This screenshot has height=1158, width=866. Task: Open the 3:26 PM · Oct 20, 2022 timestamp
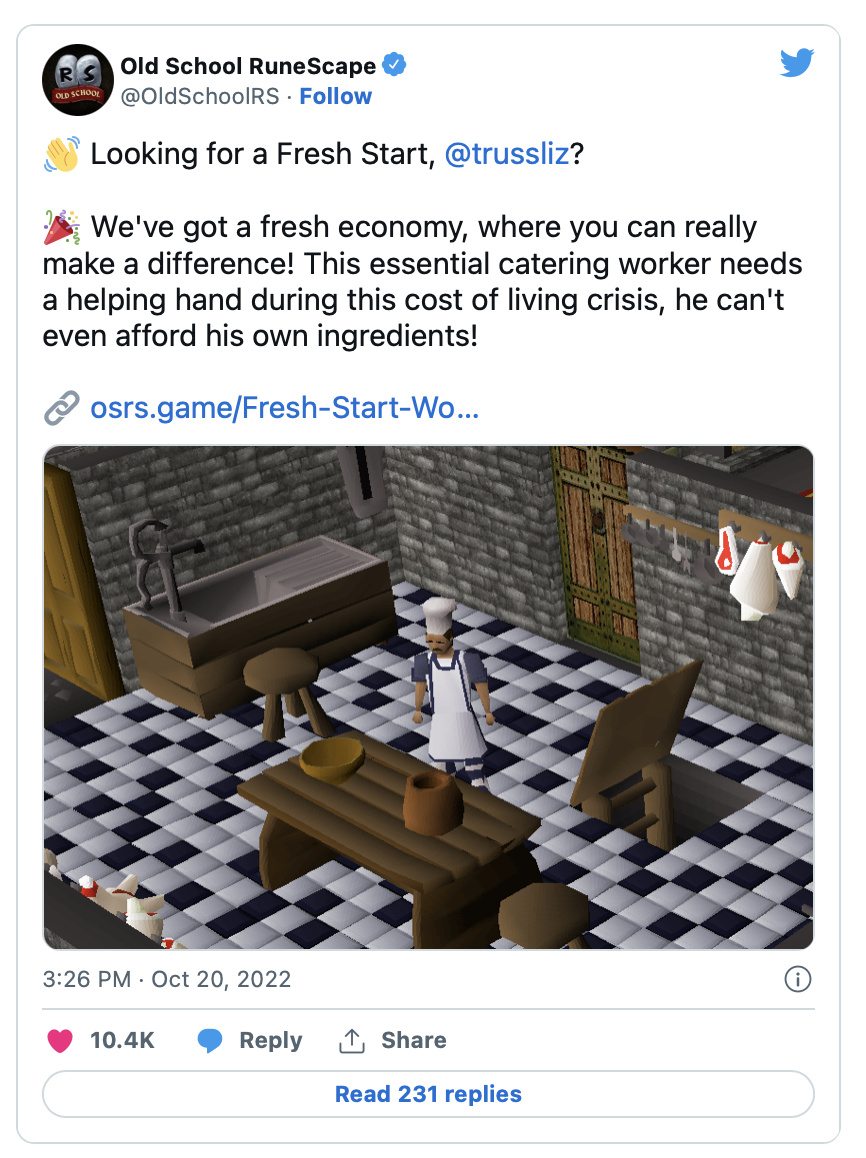point(167,979)
